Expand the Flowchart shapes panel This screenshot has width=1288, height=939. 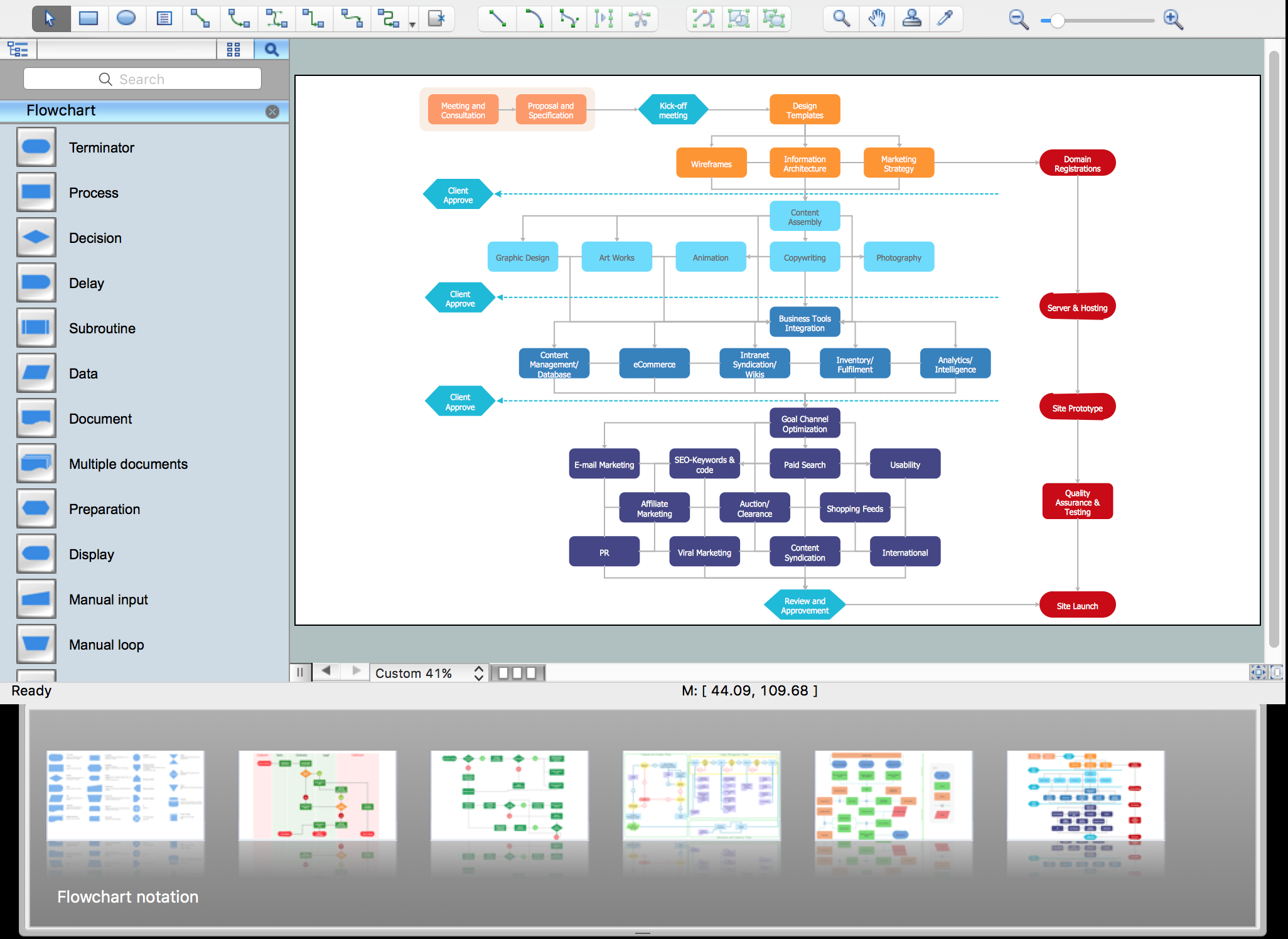tap(144, 111)
